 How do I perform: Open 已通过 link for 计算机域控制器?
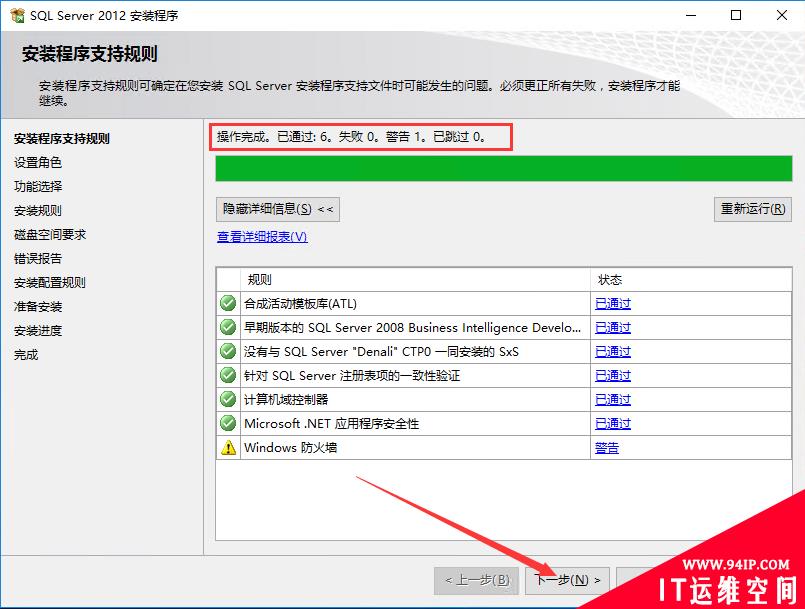[x=612, y=399]
